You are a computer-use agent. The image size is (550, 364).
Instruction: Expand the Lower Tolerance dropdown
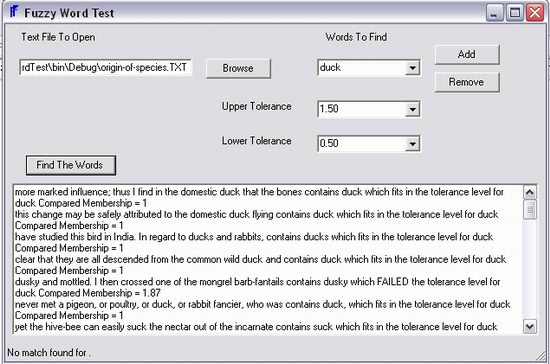(x=412, y=143)
